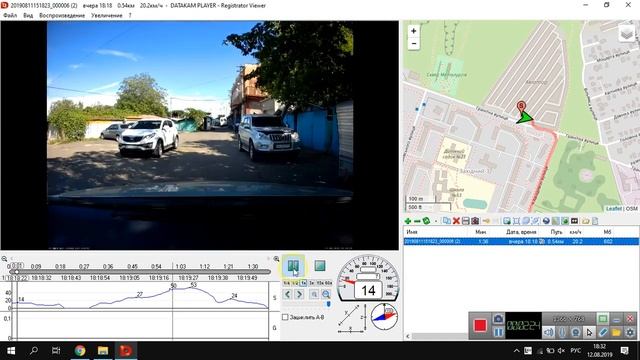
Task: Click the speed graph peak labeled 53
Action: 194,285
